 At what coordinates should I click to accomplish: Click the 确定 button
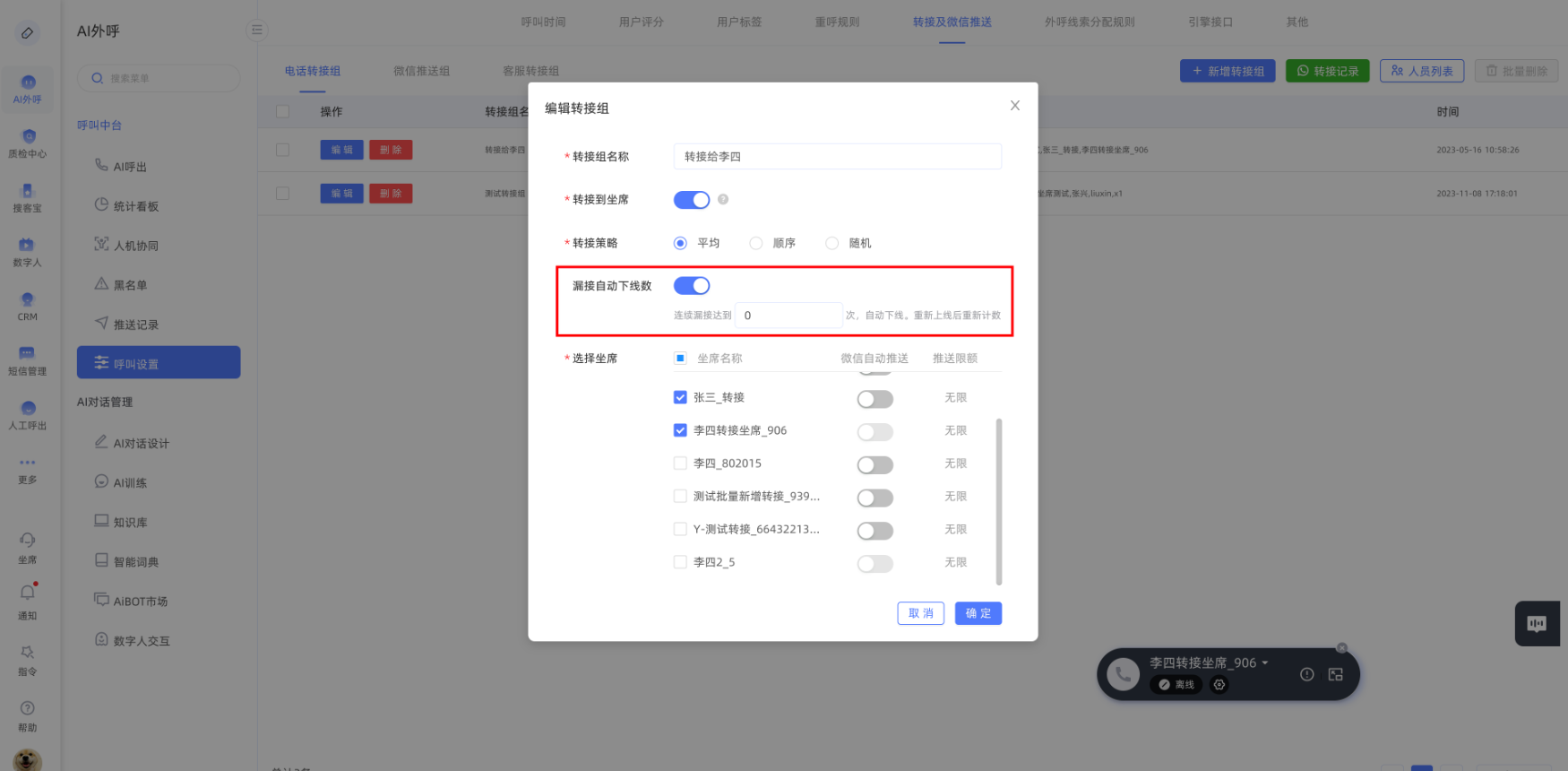coord(978,613)
